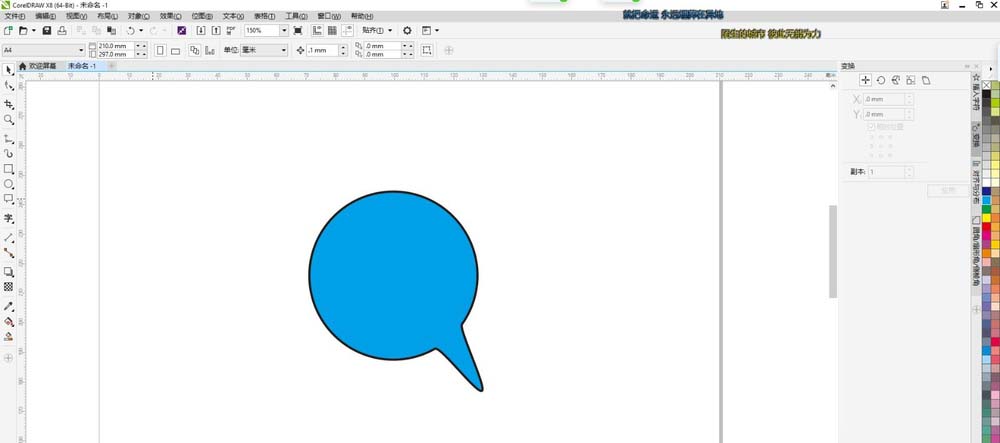Select the Parallel Dimension line tool
The width and height of the screenshot is (1000, 443).
click(8, 237)
